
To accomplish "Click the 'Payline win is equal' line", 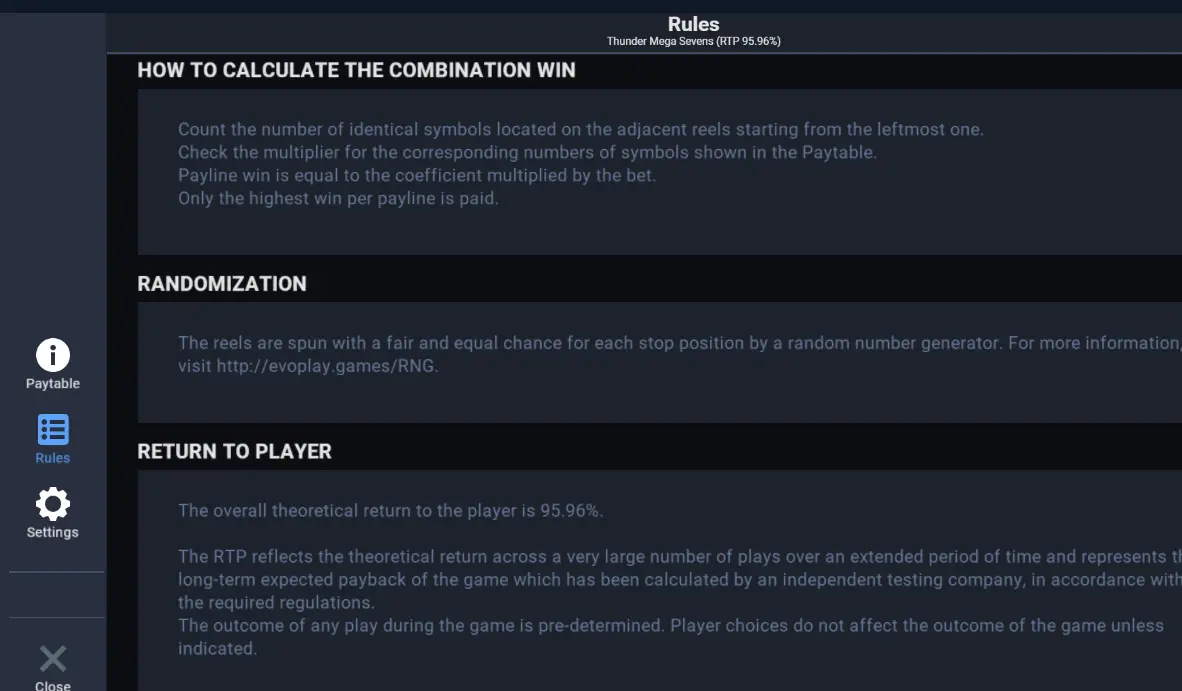I will [417, 176].
